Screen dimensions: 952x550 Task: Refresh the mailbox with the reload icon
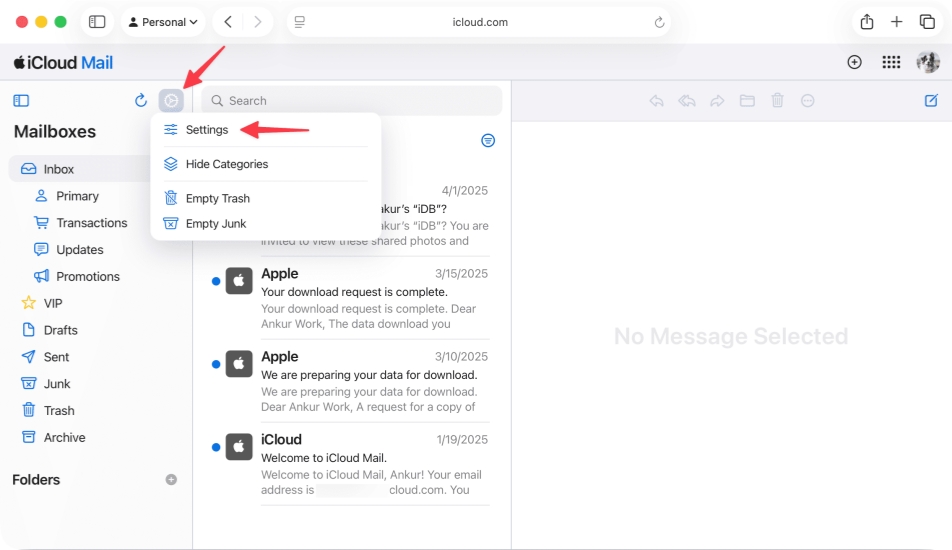[x=141, y=100]
